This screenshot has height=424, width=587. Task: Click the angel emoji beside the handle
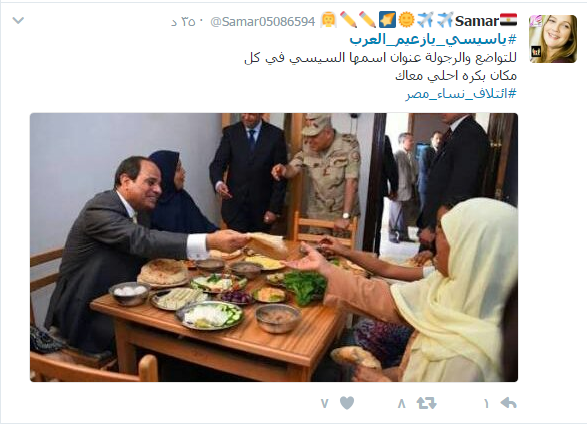click(x=328, y=20)
